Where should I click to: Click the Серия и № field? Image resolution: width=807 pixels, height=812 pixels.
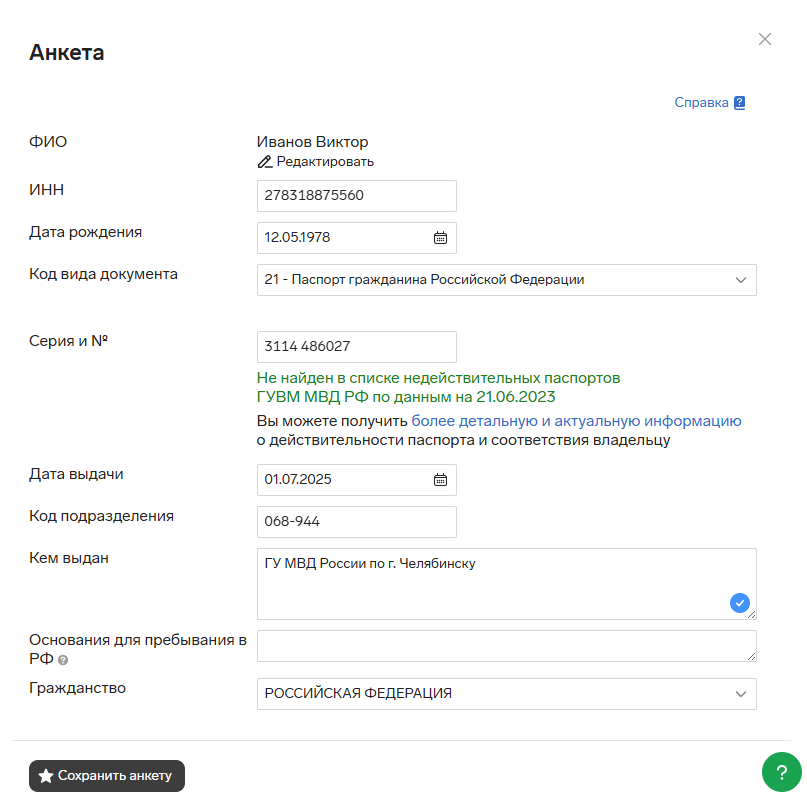(x=357, y=347)
